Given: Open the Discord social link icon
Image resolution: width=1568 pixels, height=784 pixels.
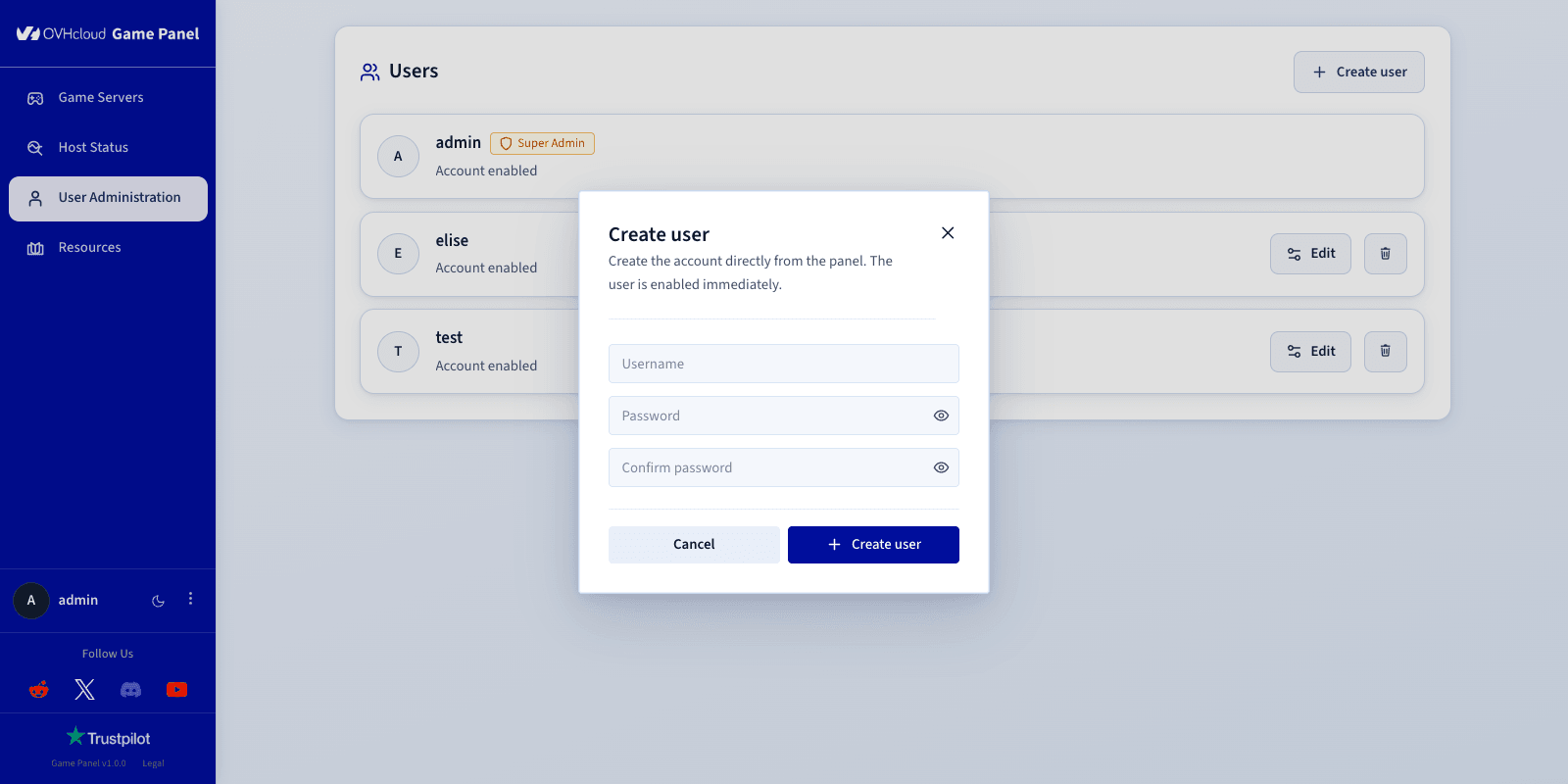Looking at the screenshot, I should (131, 690).
